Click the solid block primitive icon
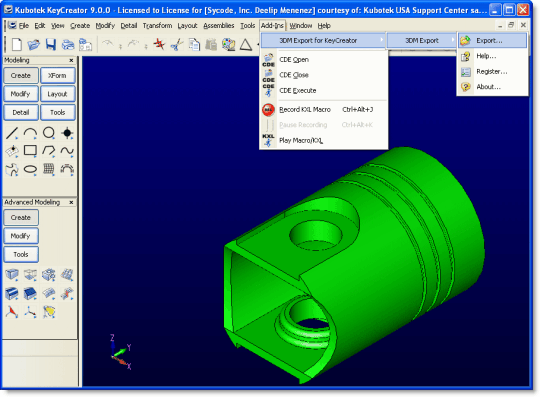The image size is (540, 397). 12,275
